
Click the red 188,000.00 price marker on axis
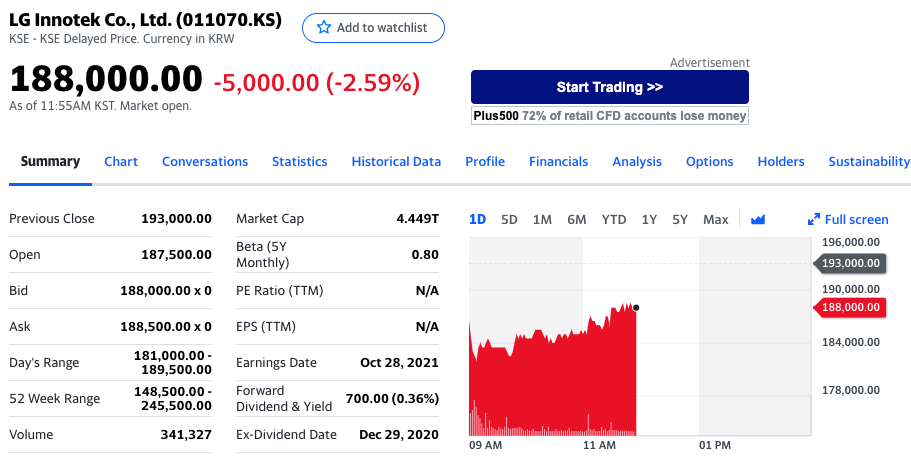point(849,307)
